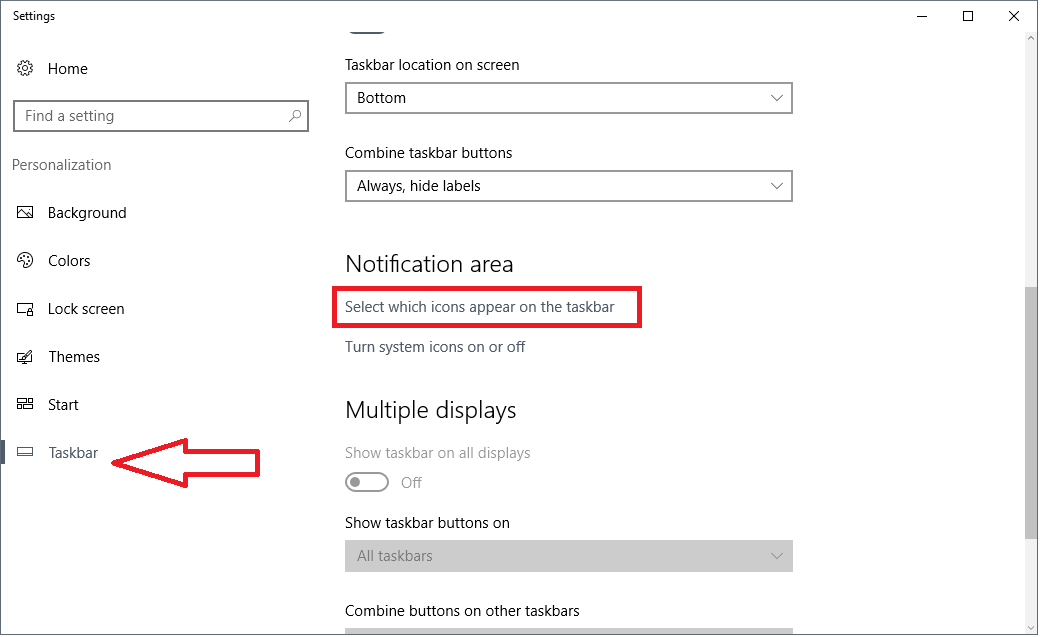Click the Start menu settings icon

(24, 404)
